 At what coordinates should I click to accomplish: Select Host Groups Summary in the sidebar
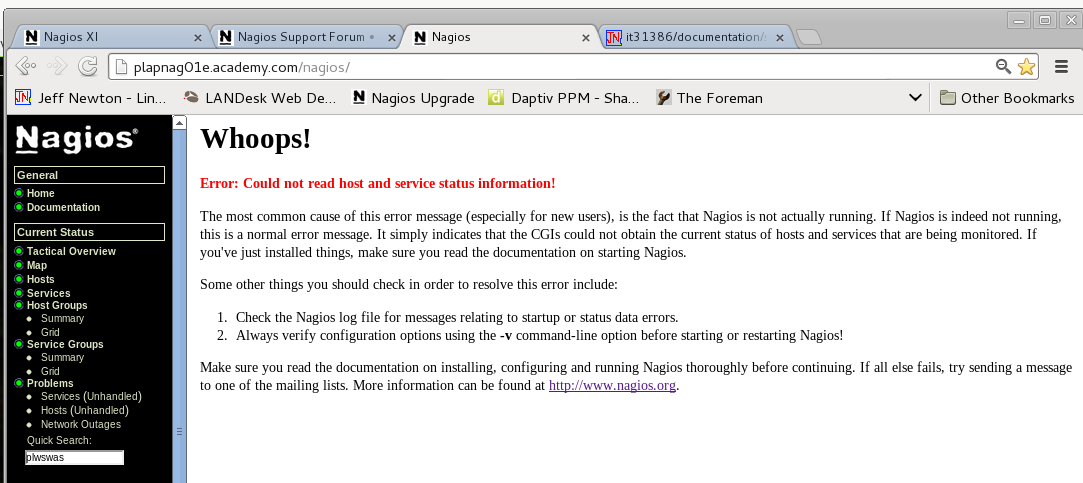[x=62, y=318]
